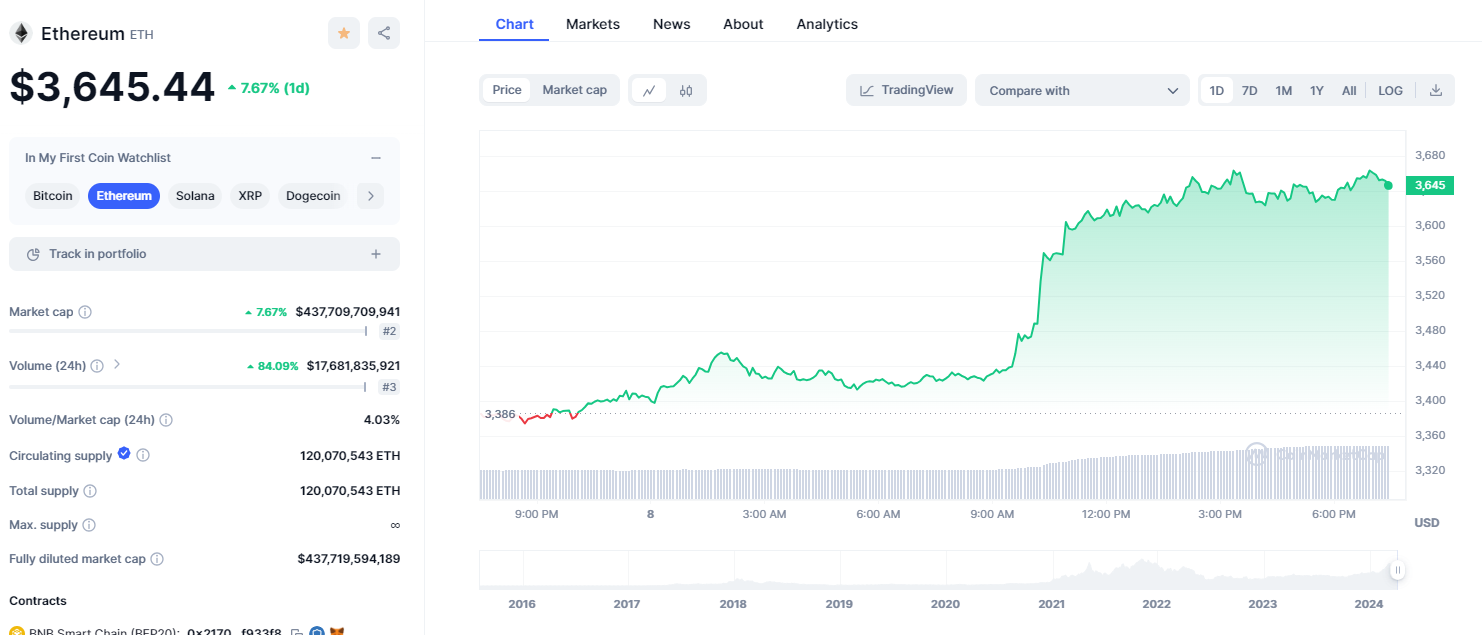Open Volume (24h) info tooltip icon

point(97,366)
